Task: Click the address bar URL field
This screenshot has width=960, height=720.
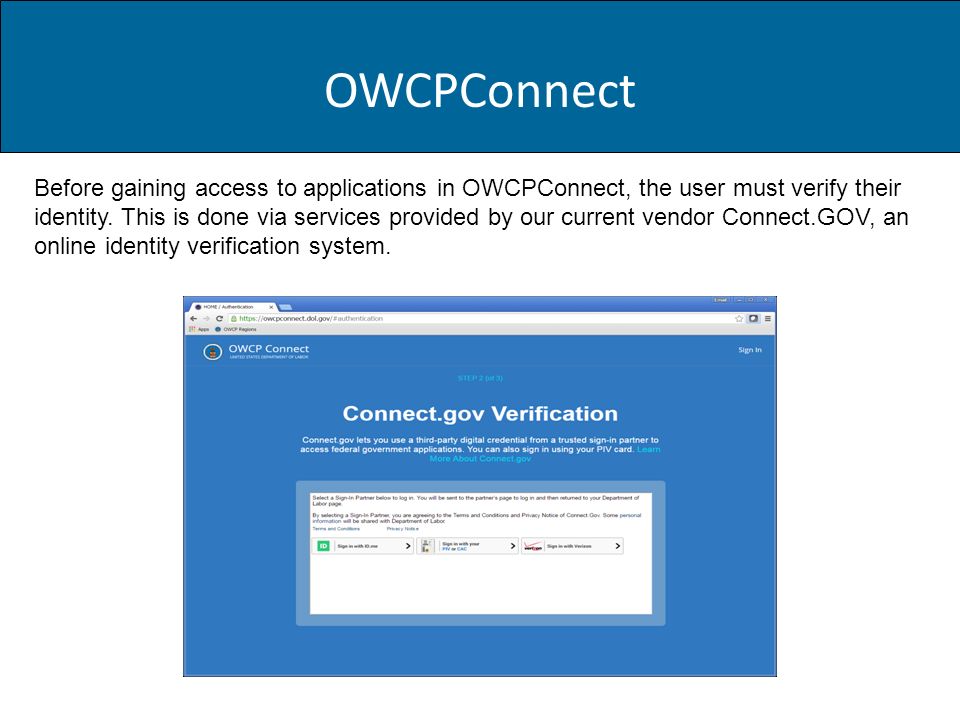Action: [481, 318]
